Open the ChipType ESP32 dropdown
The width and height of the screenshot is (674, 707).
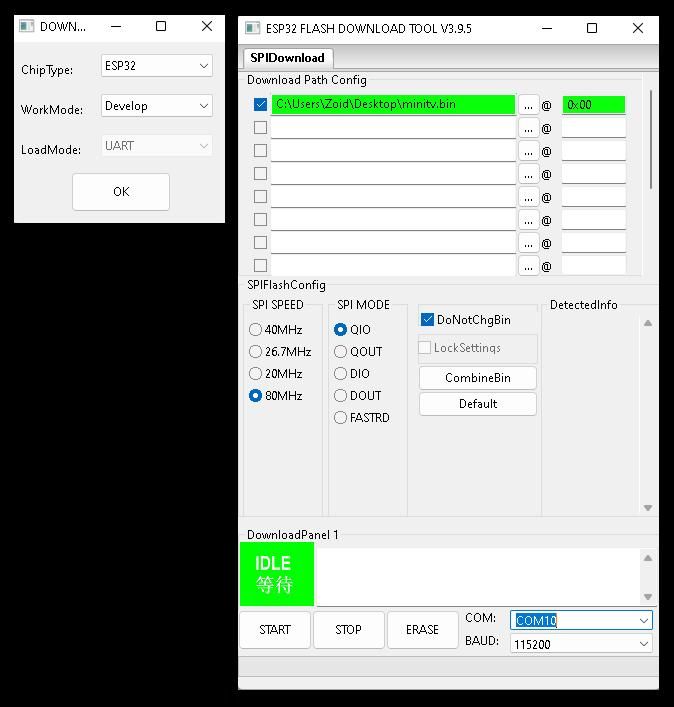click(x=157, y=66)
